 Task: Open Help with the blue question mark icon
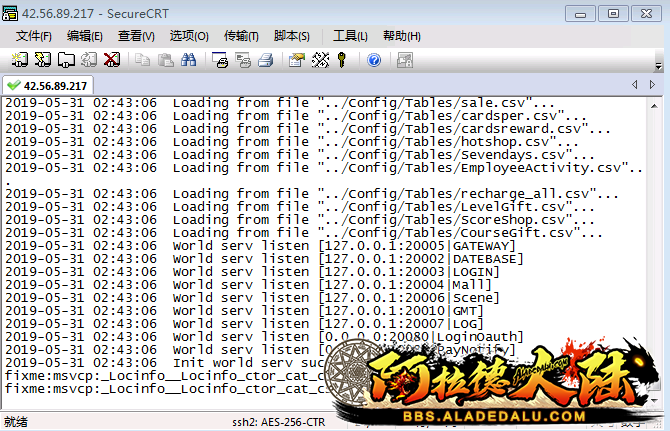tap(374, 60)
